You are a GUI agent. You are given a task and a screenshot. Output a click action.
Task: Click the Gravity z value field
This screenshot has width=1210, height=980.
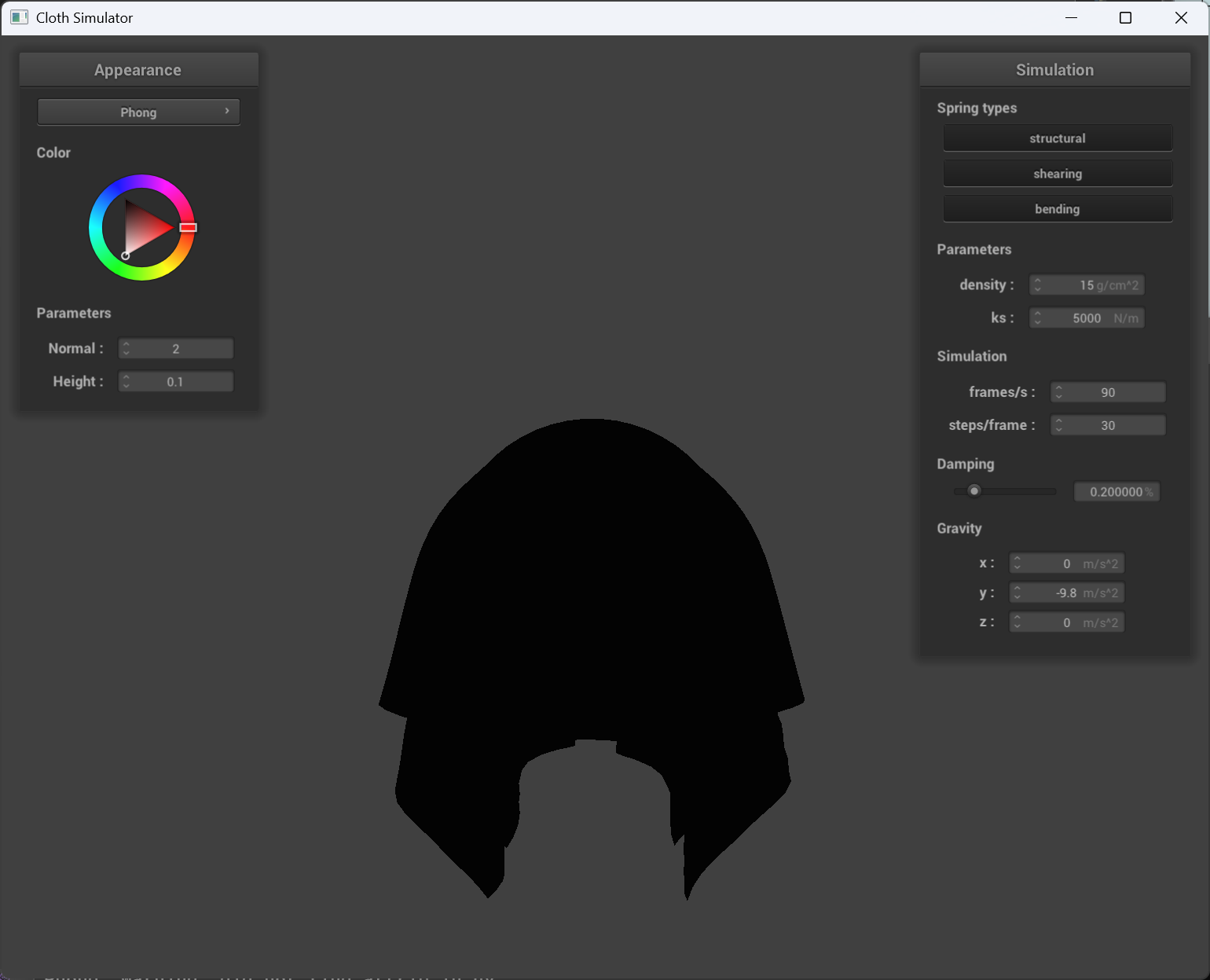pos(1066,622)
